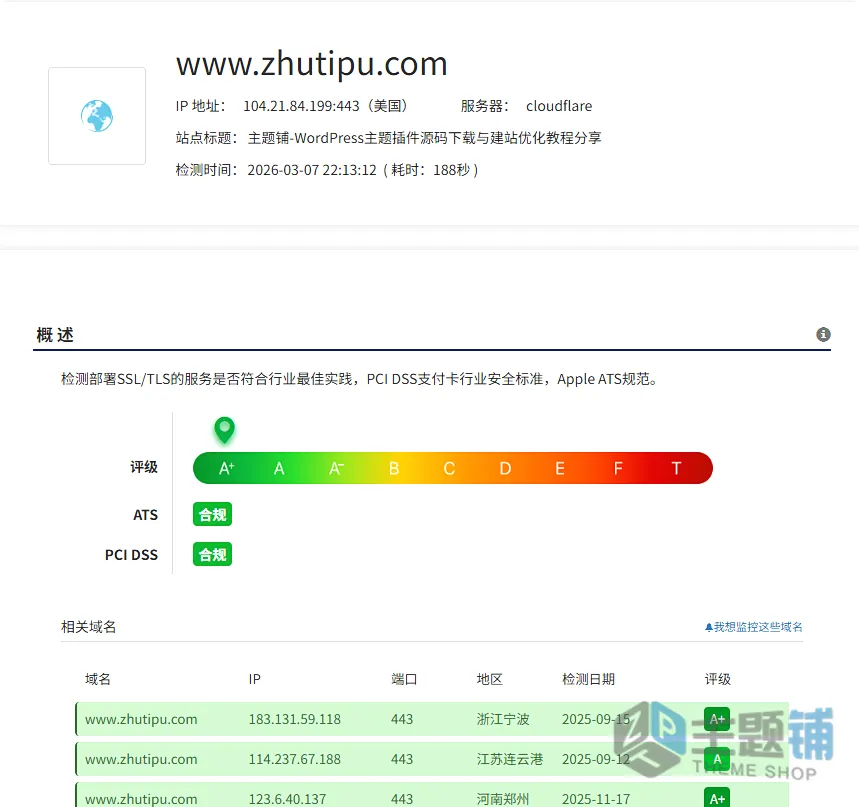This screenshot has width=859, height=807.
Task: Click the cloudflare server value
Action: [x=559, y=106]
